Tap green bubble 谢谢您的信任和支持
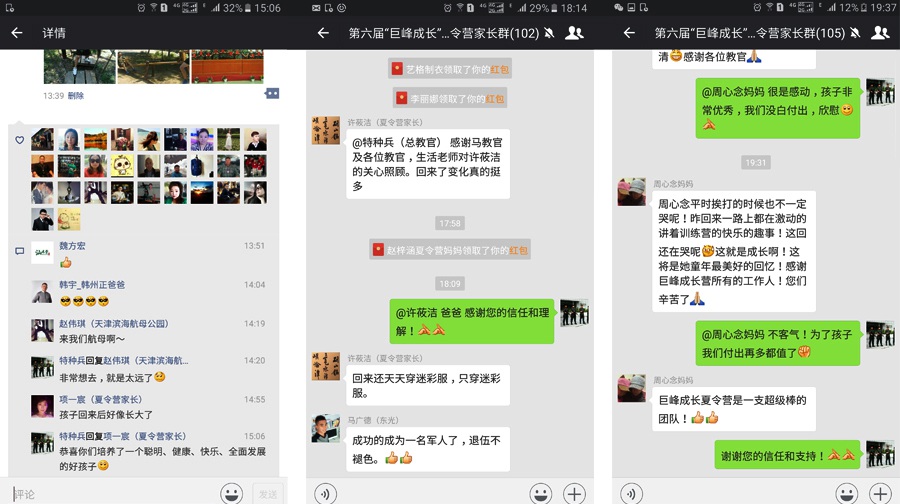The height and width of the screenshot is (504, 900). pos(788,456)
